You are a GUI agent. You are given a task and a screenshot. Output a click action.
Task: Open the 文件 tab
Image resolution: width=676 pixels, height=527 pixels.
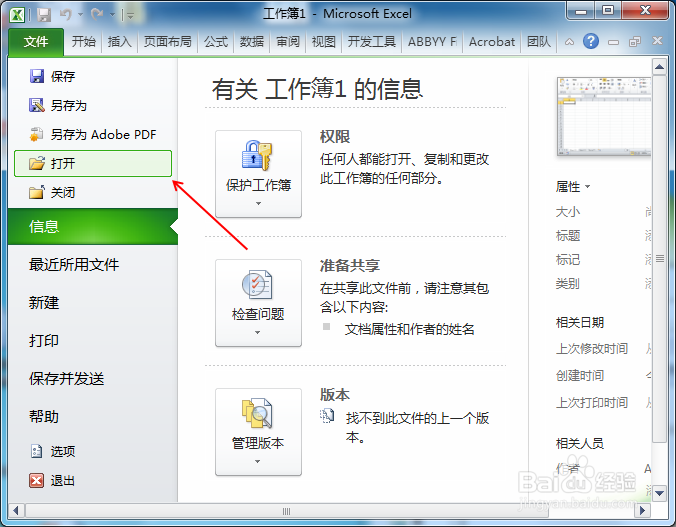36,41
